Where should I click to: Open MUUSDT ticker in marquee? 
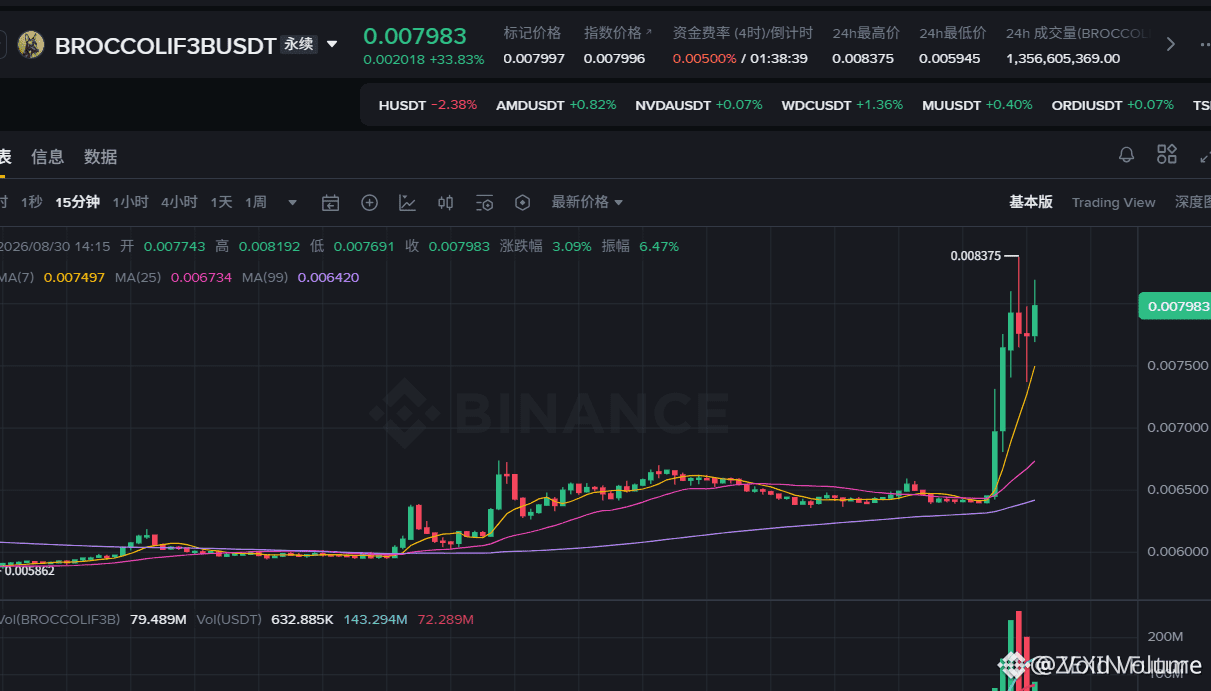[x=977, y=105]
